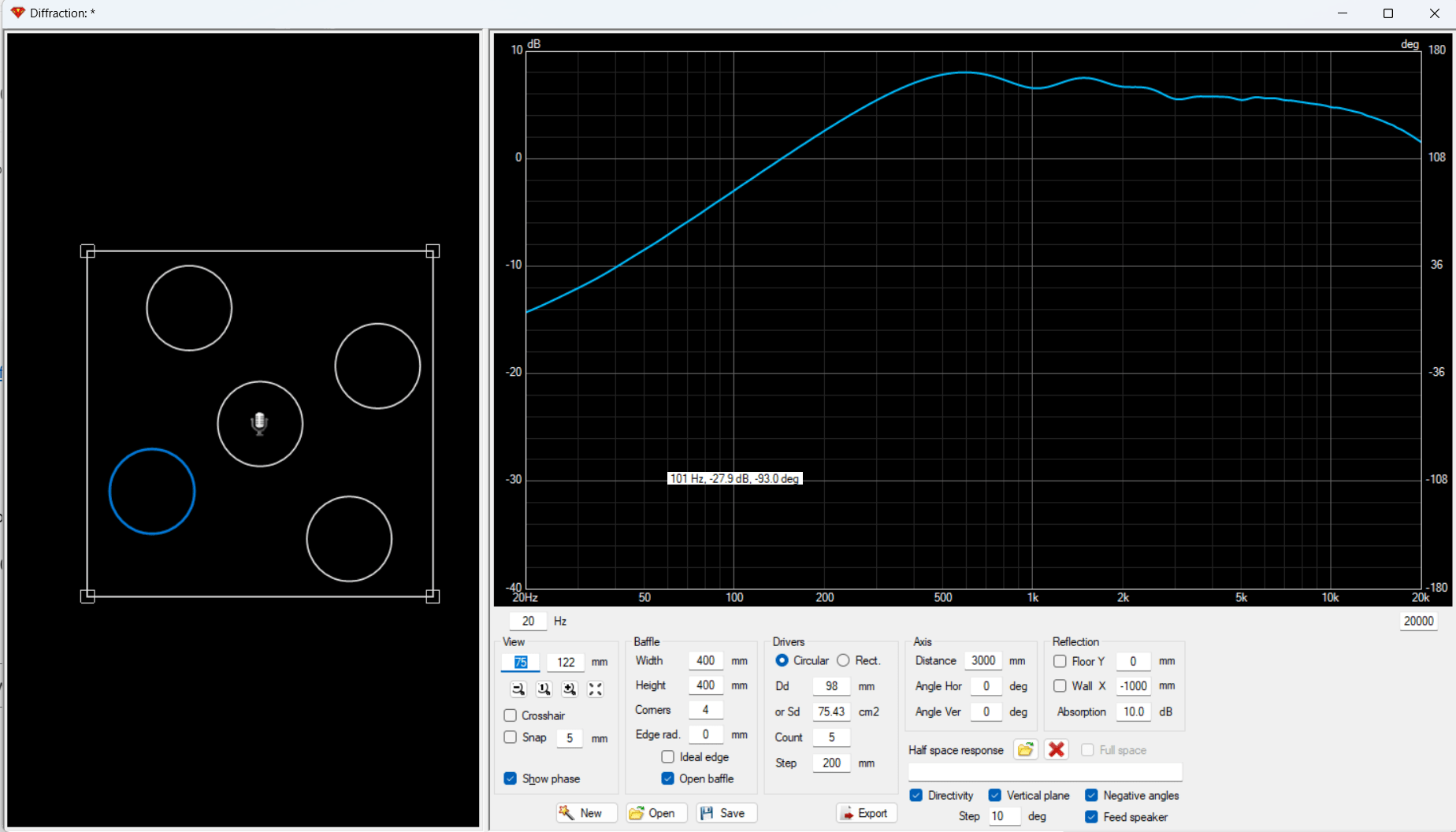Click the bottom-left baffle corner handle
The height and width of the screenshot is (832, 1456).
pos(87,596)
